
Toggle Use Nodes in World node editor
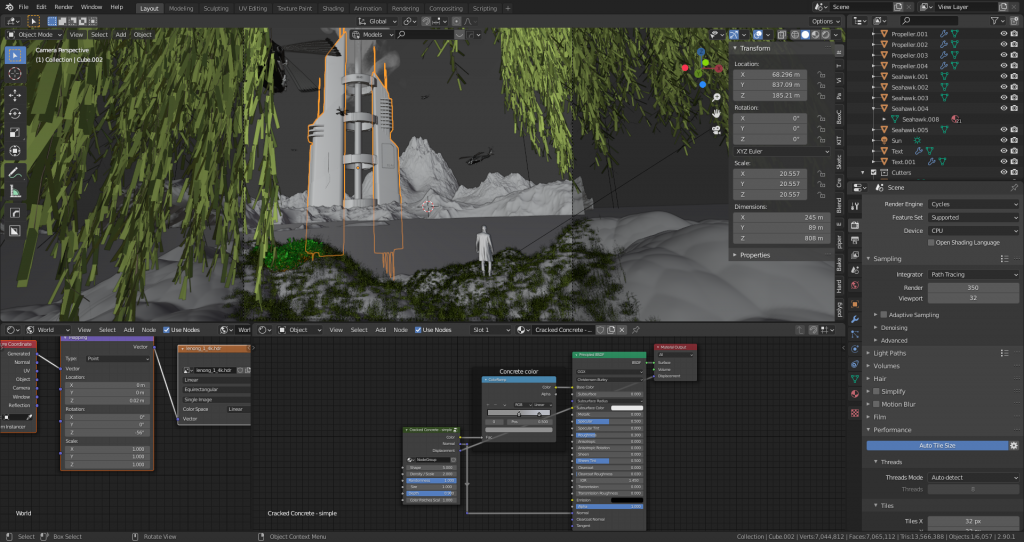pyautogui.click(x=167, y=330)
